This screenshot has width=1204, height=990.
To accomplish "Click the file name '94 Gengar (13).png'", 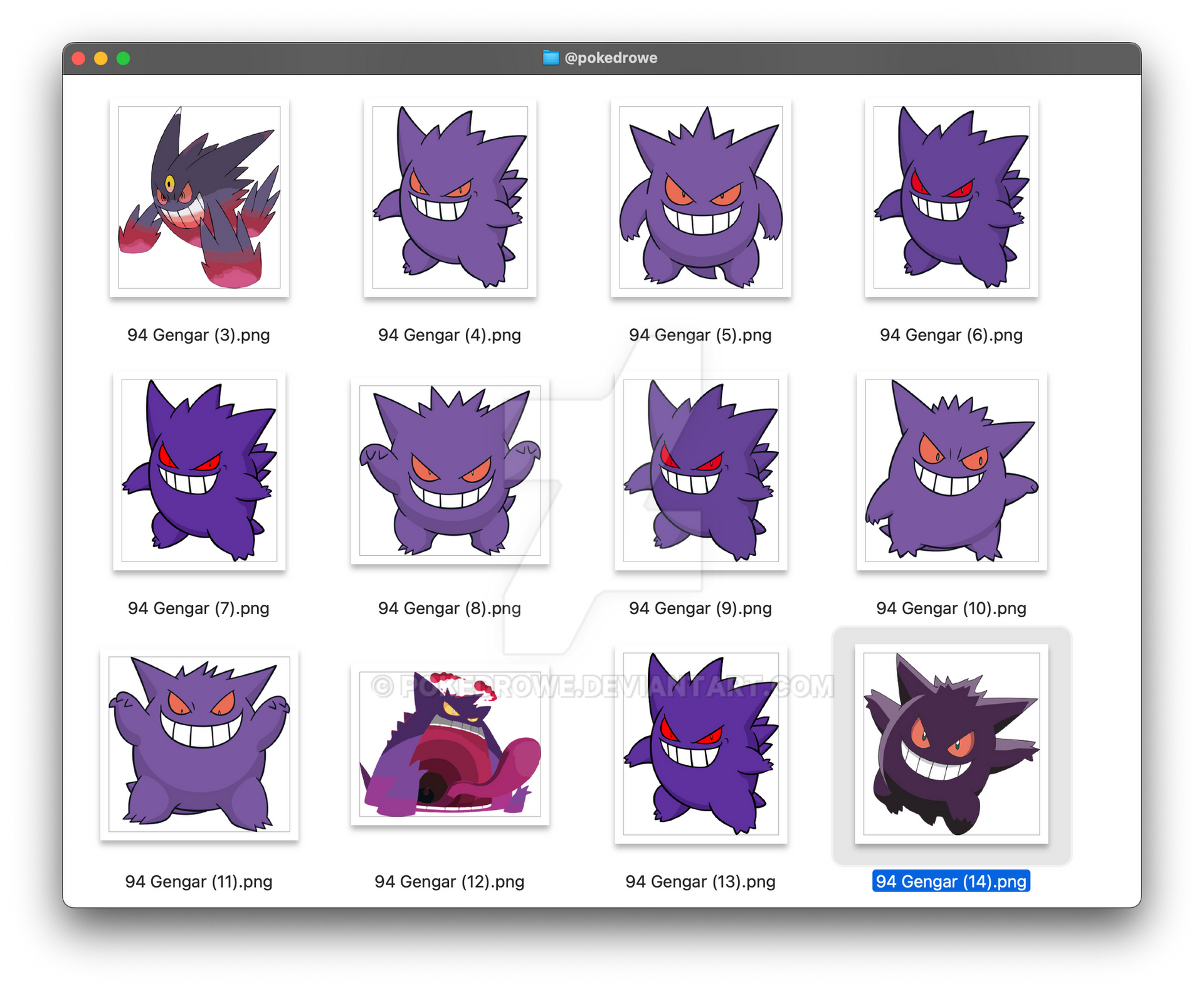I will [x=700, y=882].
